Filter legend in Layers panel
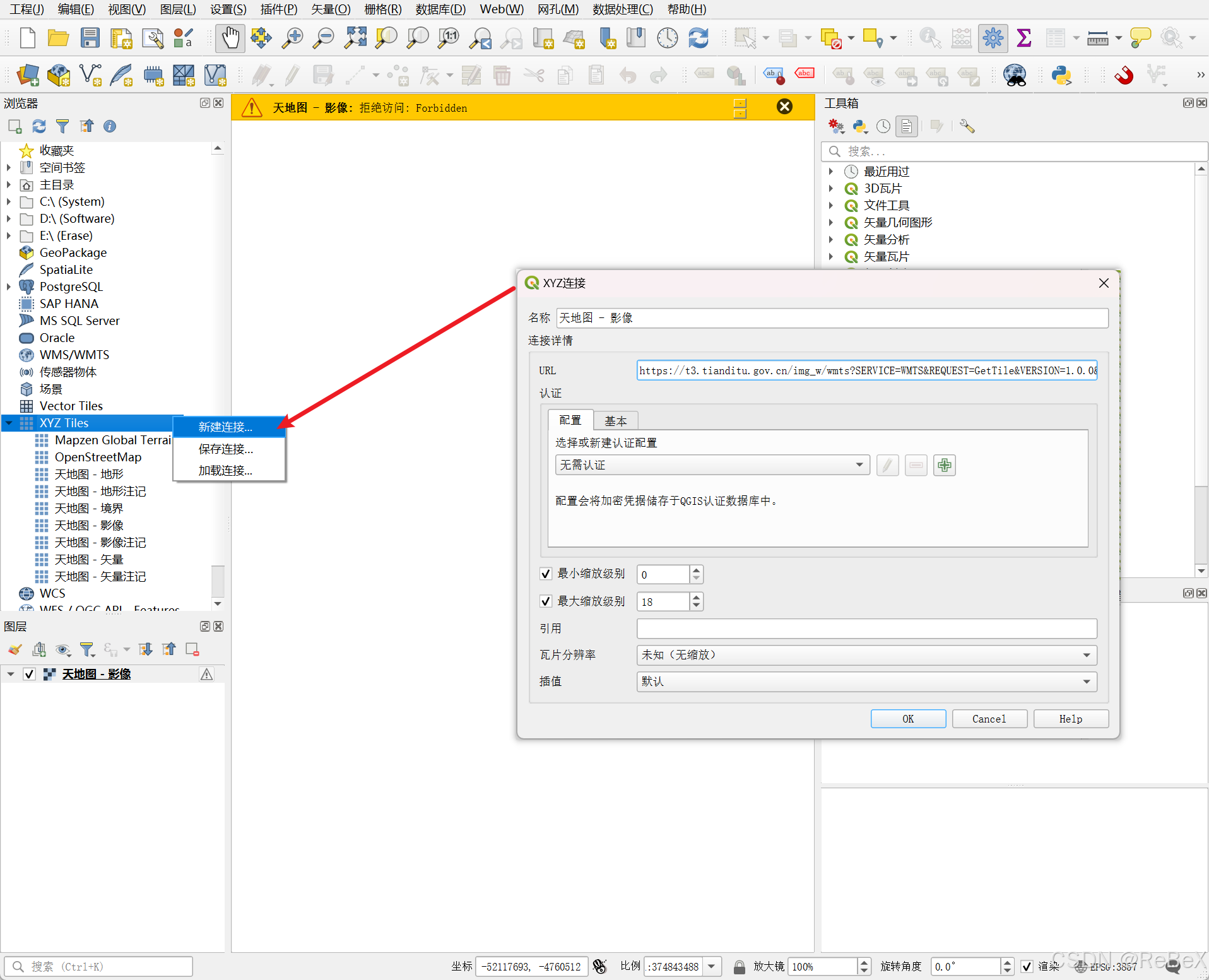Image resolution: width=1209 pixels, height=980 pixels. (x=87, y=649)
